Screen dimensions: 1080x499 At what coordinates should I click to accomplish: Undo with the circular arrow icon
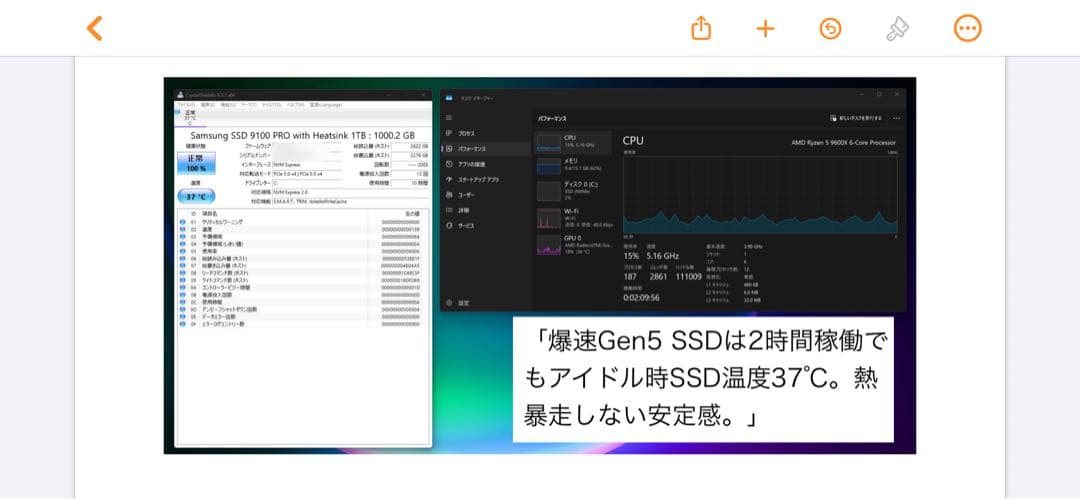coord(830,28)
